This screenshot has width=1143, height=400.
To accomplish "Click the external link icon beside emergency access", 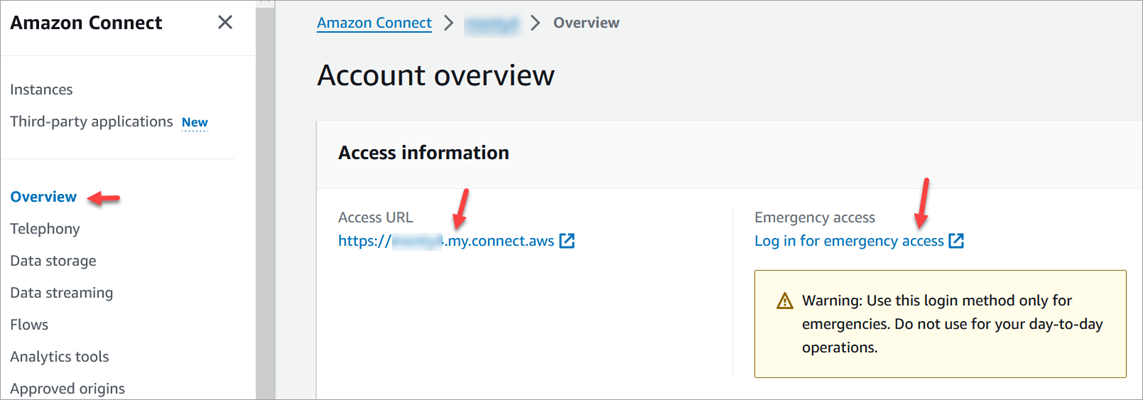I will click(x=957, y=241).
